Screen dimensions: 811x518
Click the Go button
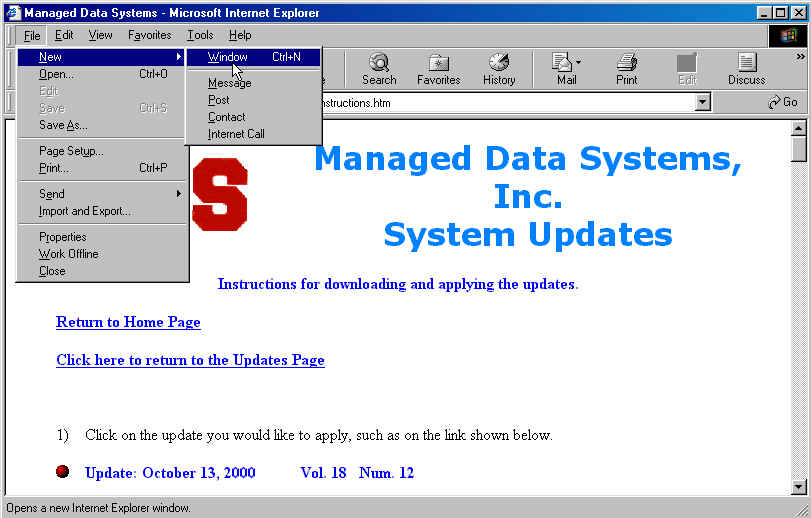coord(783,102)
